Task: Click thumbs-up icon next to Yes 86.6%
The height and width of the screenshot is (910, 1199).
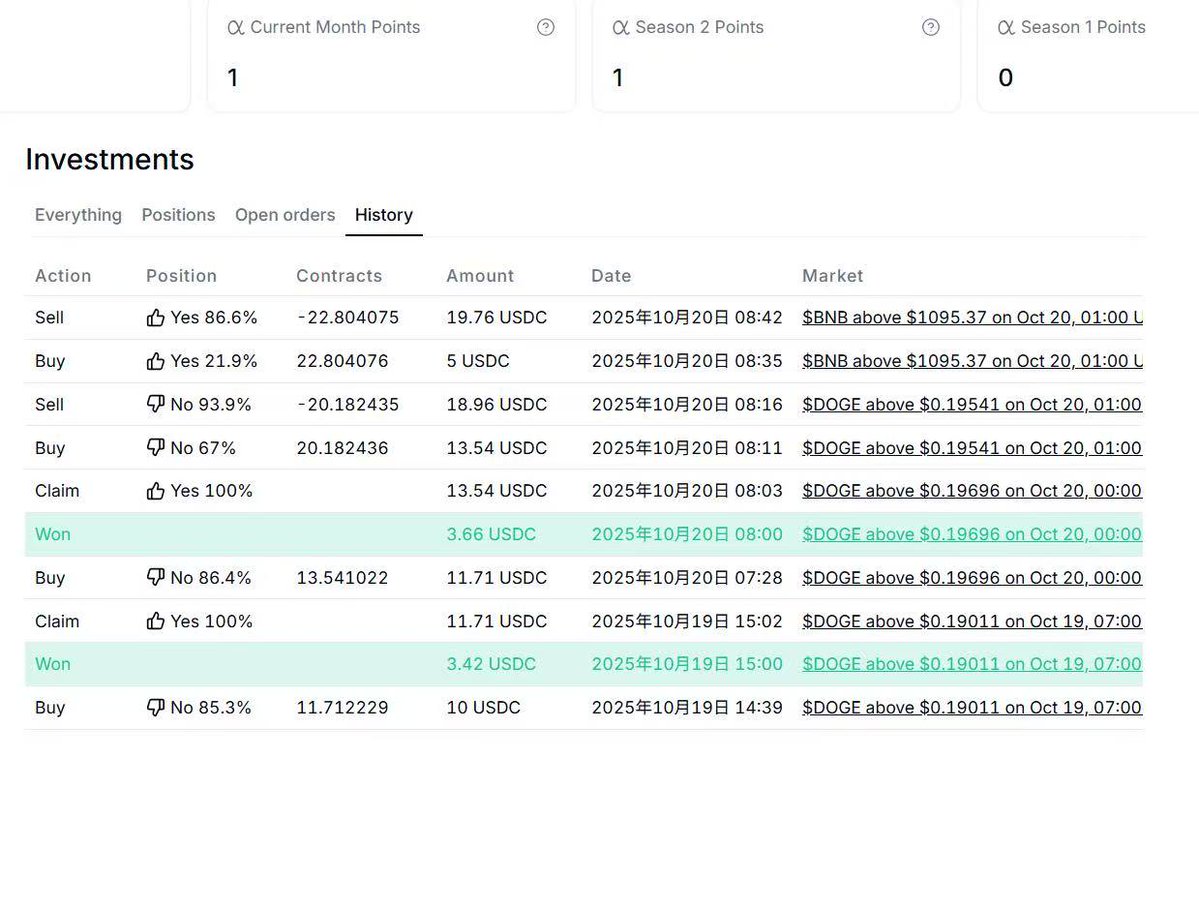Action: pyautogui.click(x=155, y=318)
